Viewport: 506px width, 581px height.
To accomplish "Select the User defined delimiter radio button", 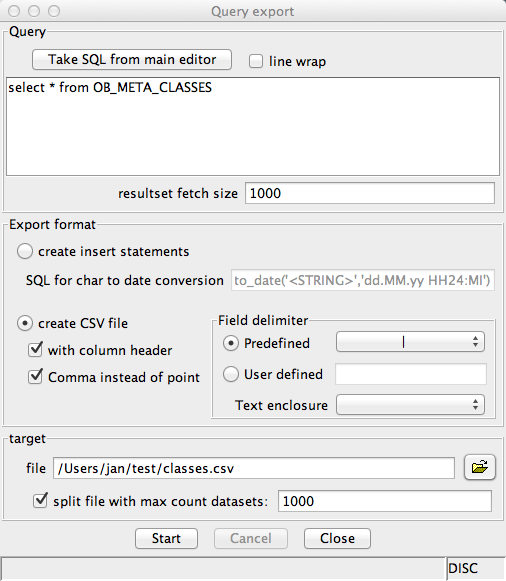I will pos(231,374).
